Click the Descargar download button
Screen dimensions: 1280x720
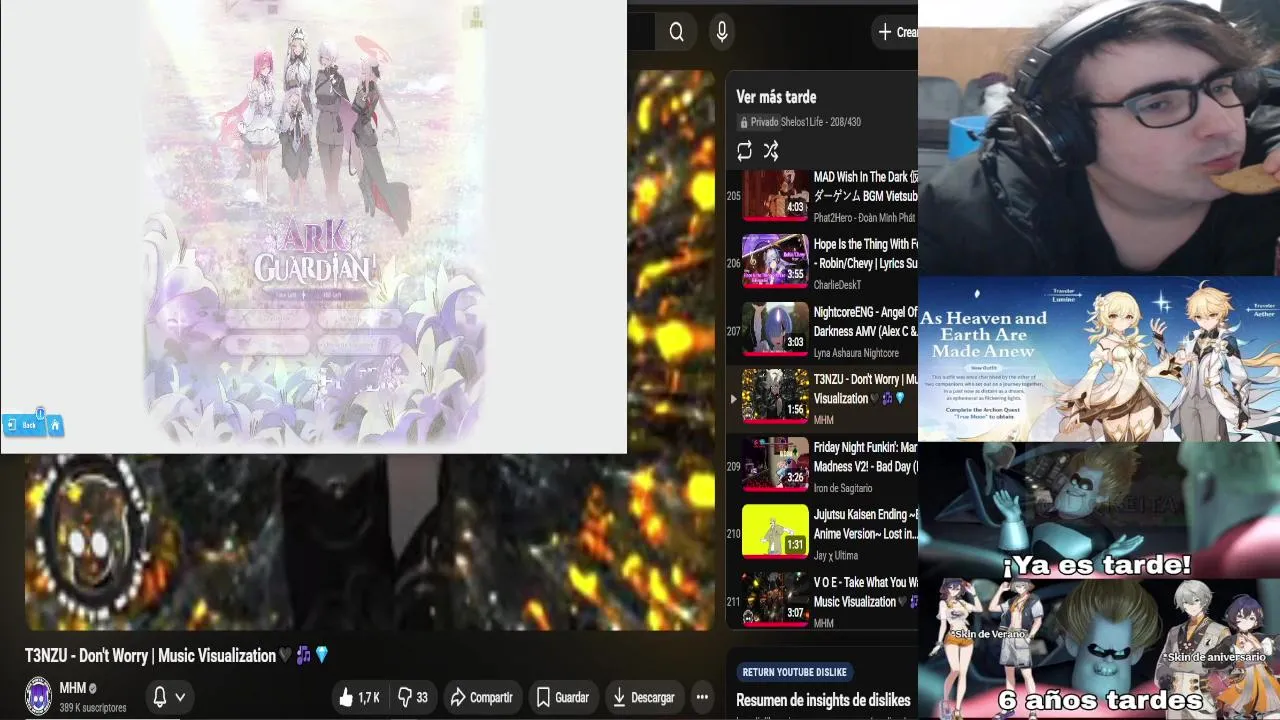pyautogui.click(x=644, y=697)
